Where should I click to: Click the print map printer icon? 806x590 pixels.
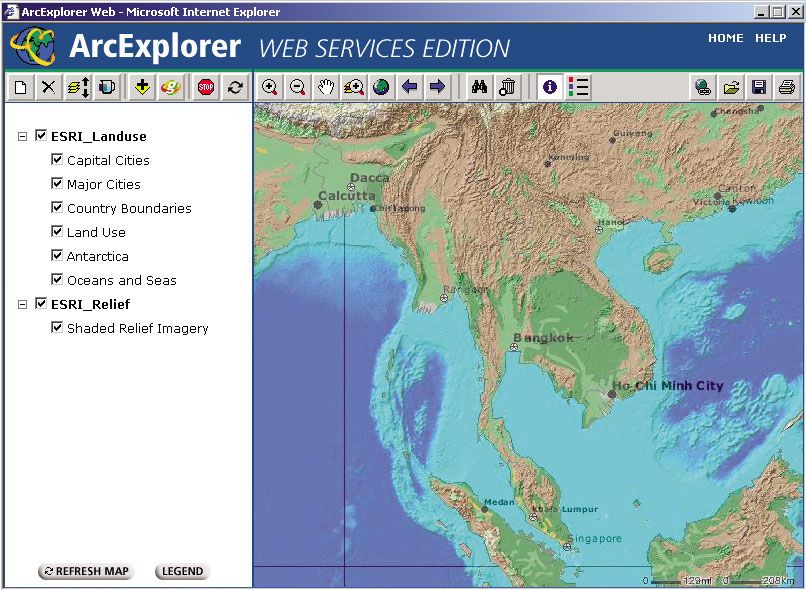click(786, 87)
